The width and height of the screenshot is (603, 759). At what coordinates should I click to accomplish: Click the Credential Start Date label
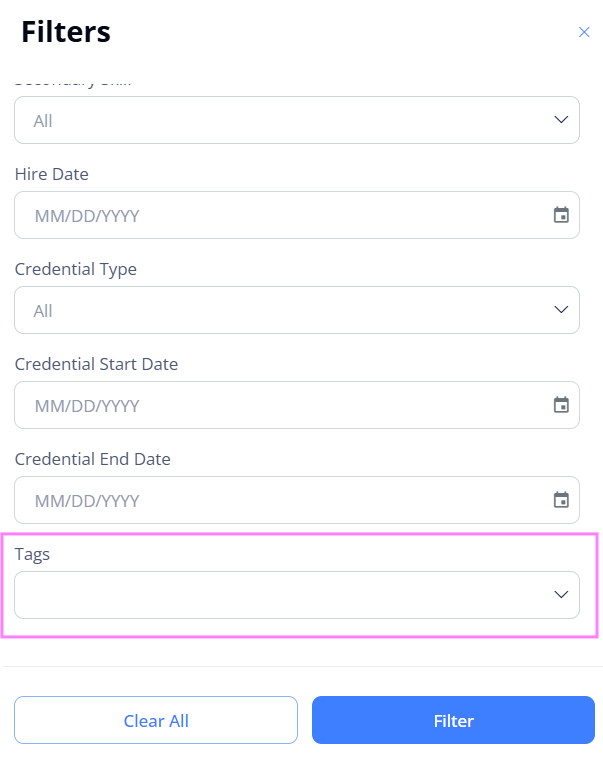coord(96,364)
